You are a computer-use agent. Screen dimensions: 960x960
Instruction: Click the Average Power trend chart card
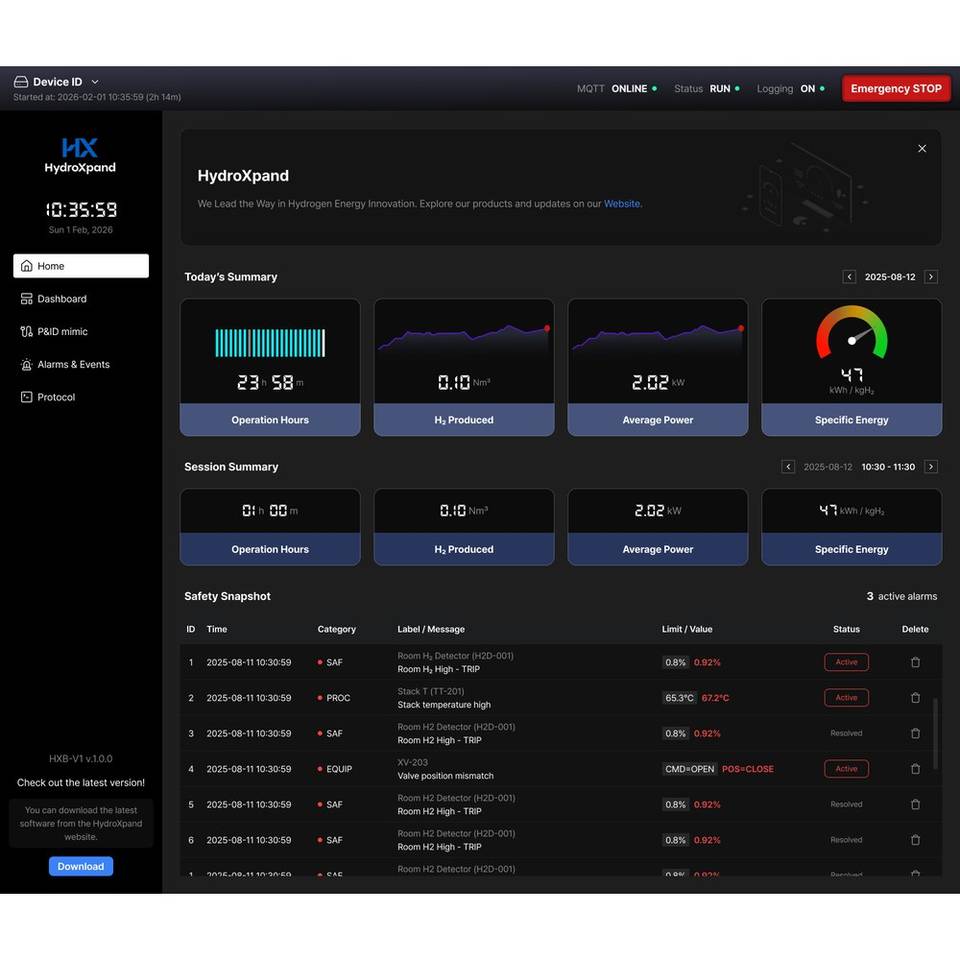[658, 367]
